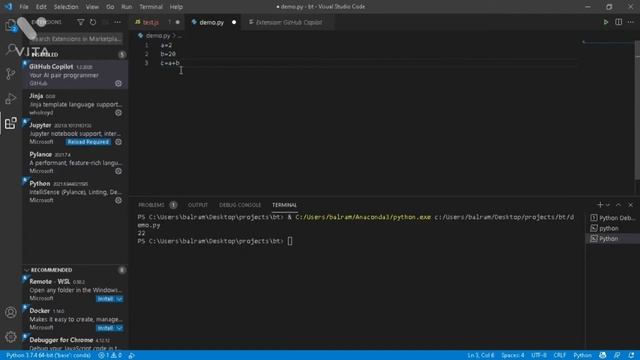Change Spaces: 4 indentation setting
Screen dimensions: 640x360
tap(513, 356)
